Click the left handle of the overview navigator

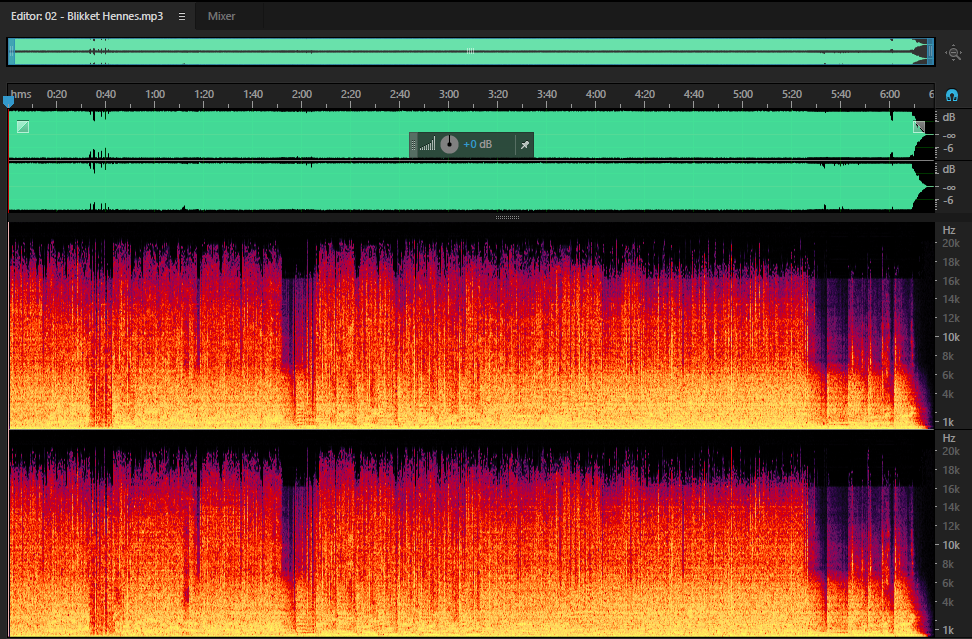point(11,52)
